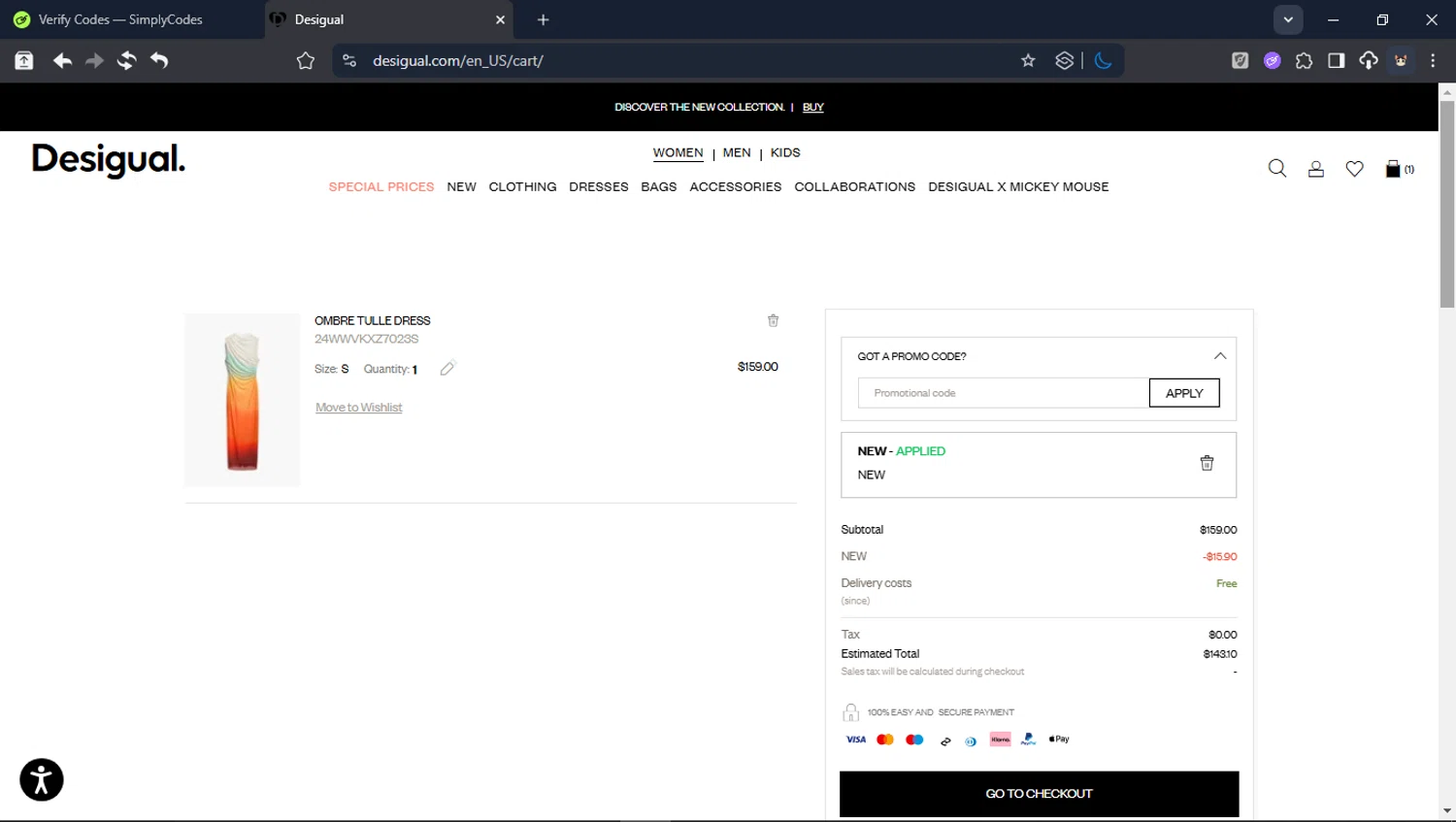
Task: Open the OMBRE TULLE DRESS product title
Action: coord(373,320)
